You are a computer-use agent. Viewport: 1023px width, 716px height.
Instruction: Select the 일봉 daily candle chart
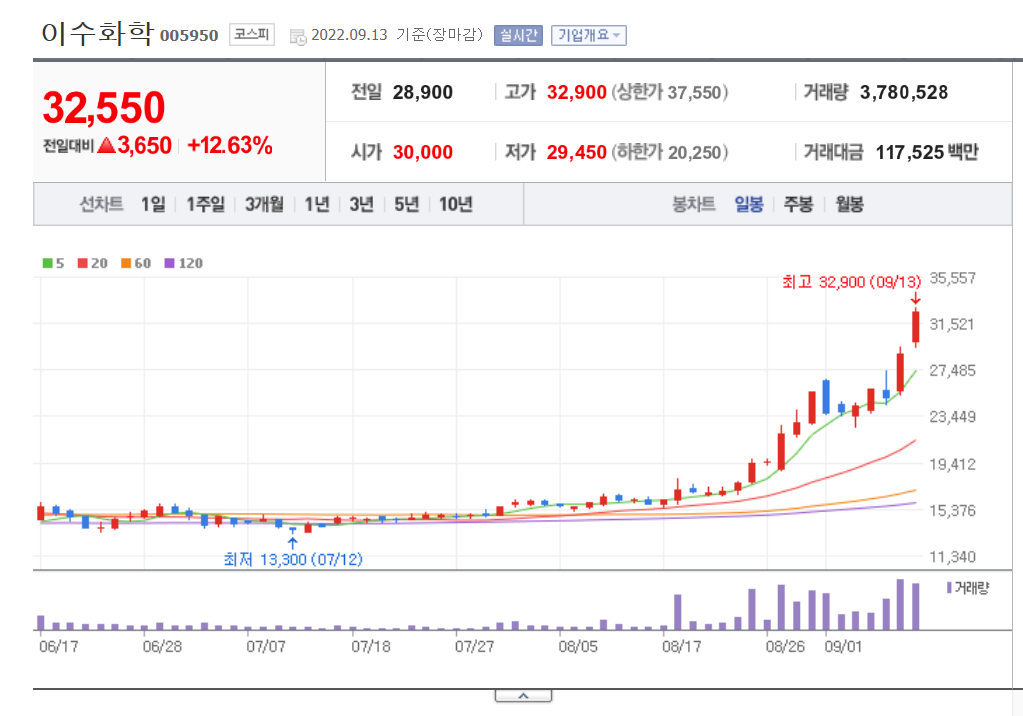click(749, 204)
